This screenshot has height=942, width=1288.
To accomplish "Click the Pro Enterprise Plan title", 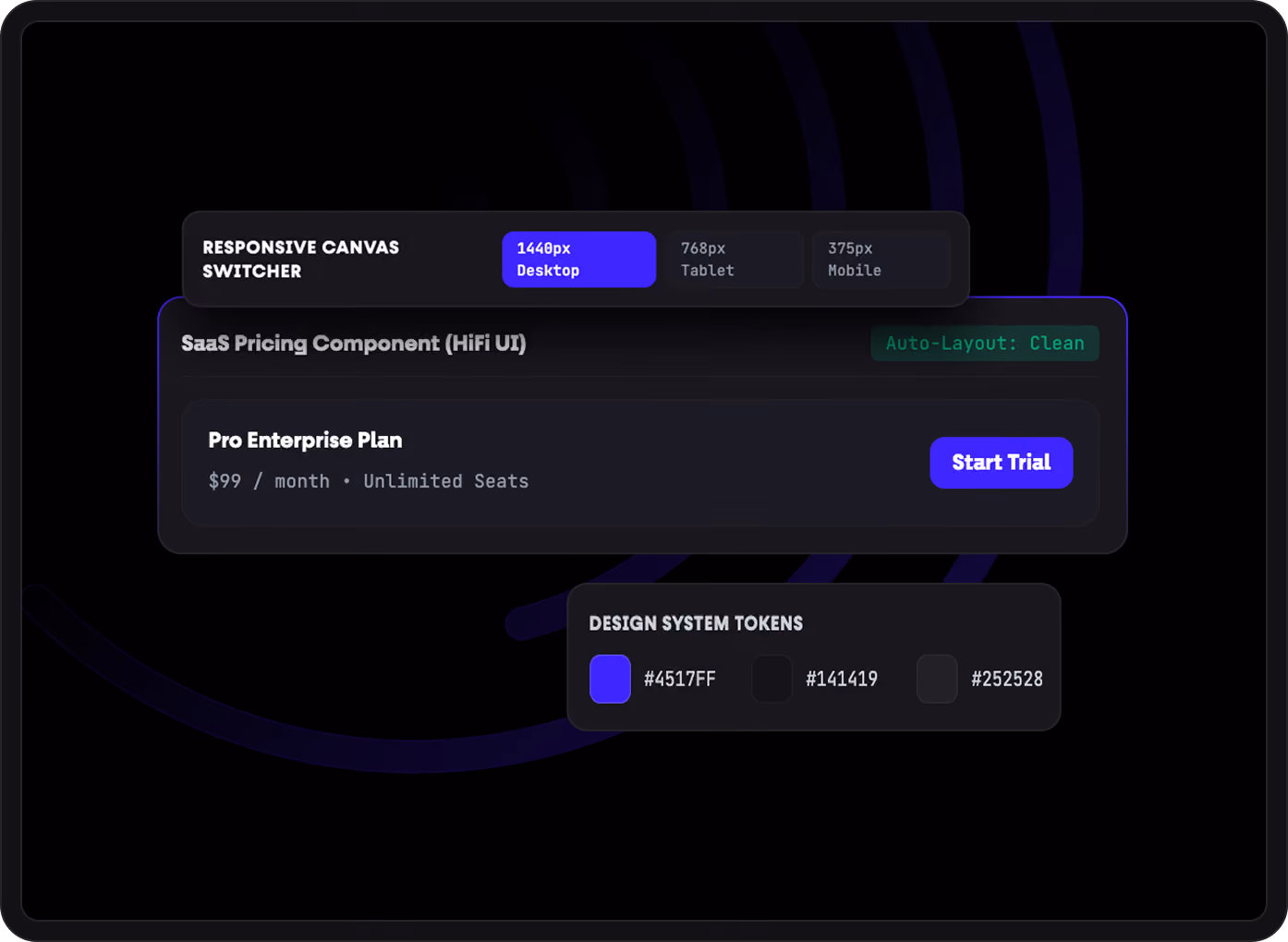I will 305,441.
